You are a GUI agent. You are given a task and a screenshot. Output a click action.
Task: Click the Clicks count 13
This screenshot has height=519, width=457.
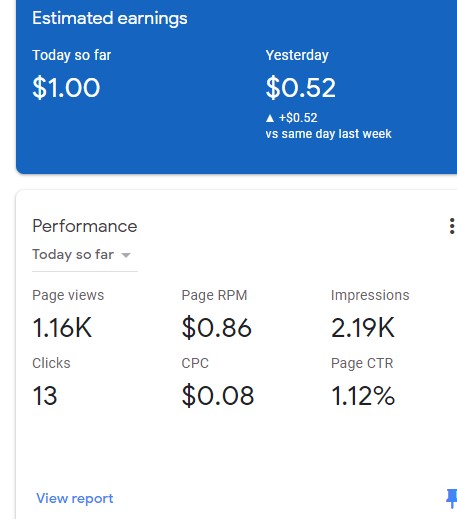(x=45, y=396)
